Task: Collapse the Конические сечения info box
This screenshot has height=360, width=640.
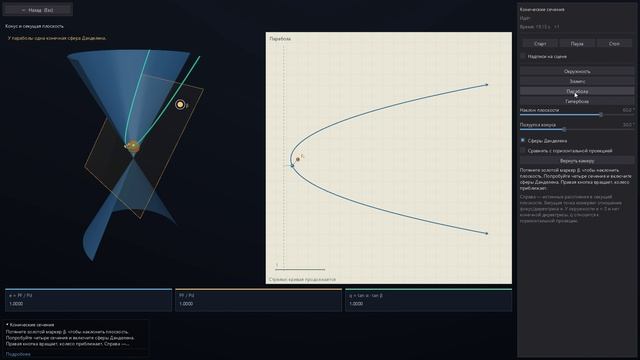Action: [x=7, y=324]
